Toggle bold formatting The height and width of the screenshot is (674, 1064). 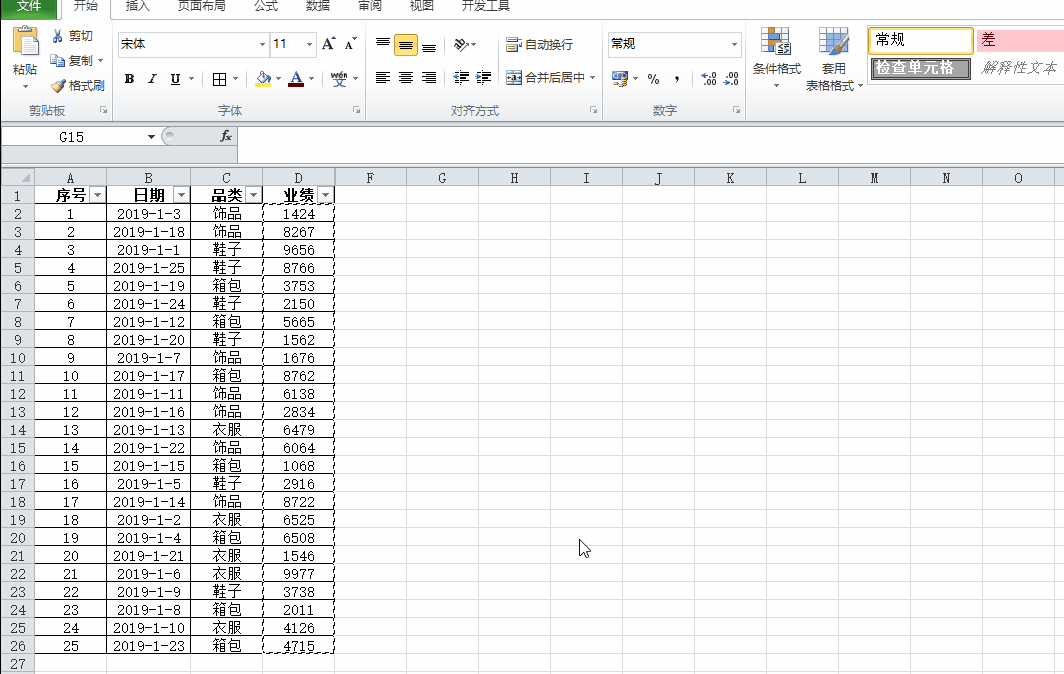click(x=131, y=77)
